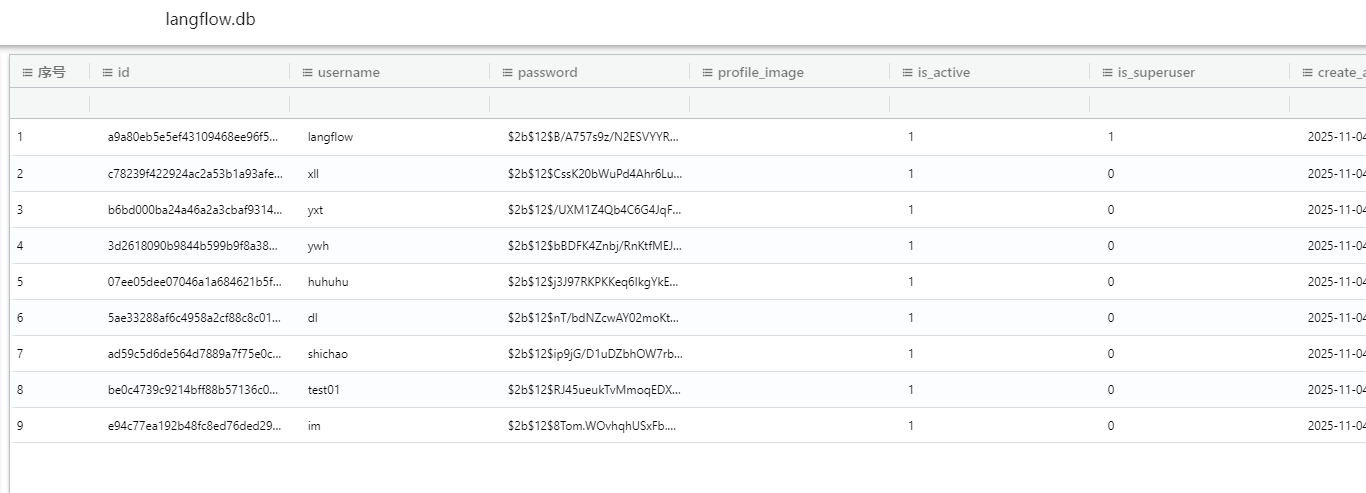This screenshot has width=1366, height=493.
Task: Select row number 9 cell
Action: pyautogui.click(x=20, y=425)
